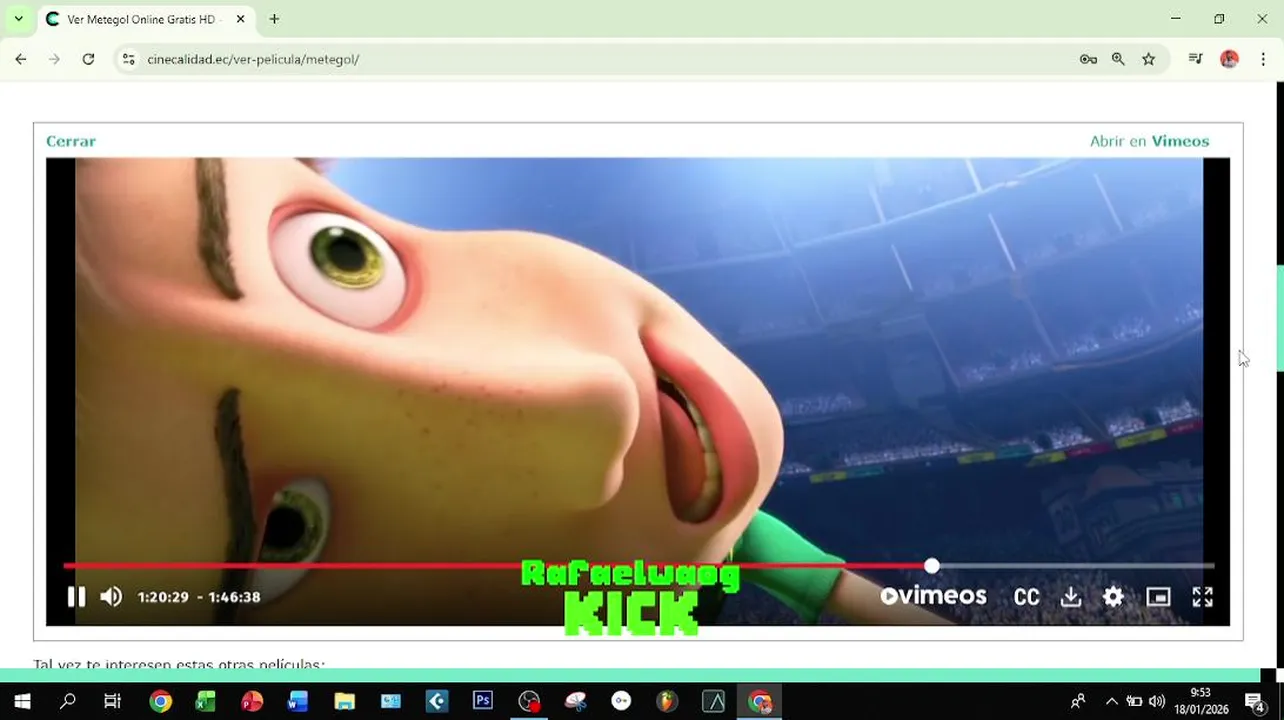The image size is (1284, 720).
Task: Open password manager key icon
Action: click(1088, 59)
